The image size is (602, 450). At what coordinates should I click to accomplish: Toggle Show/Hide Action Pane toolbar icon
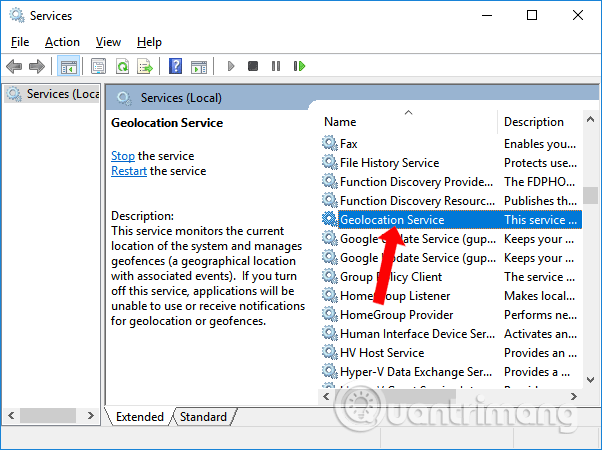[199, 67]
